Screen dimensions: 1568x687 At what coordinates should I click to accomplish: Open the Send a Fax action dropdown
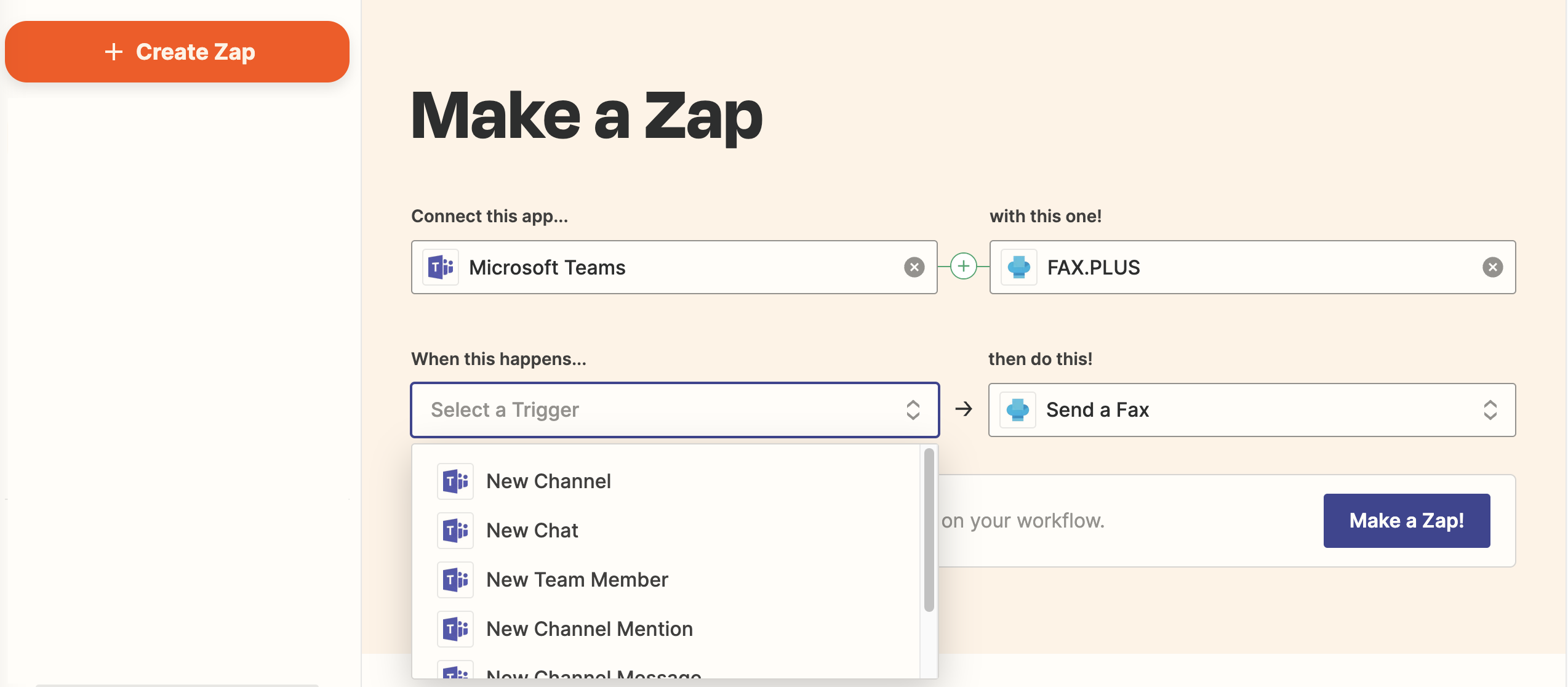coord(1252,410)
